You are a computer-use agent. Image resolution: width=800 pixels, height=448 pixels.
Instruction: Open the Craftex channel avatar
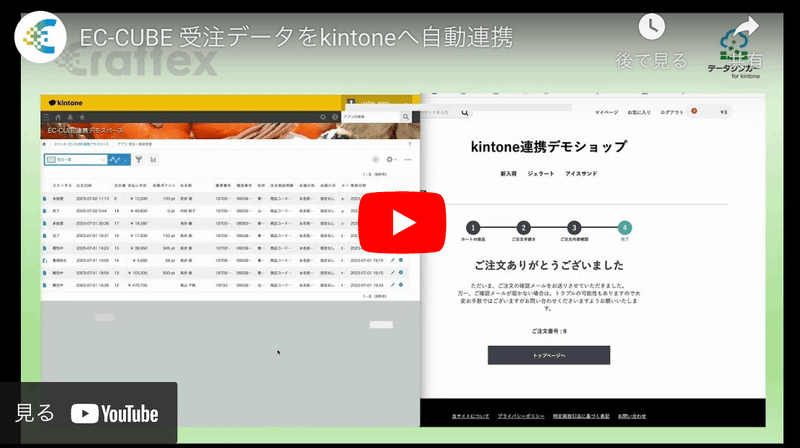point(40,37)
